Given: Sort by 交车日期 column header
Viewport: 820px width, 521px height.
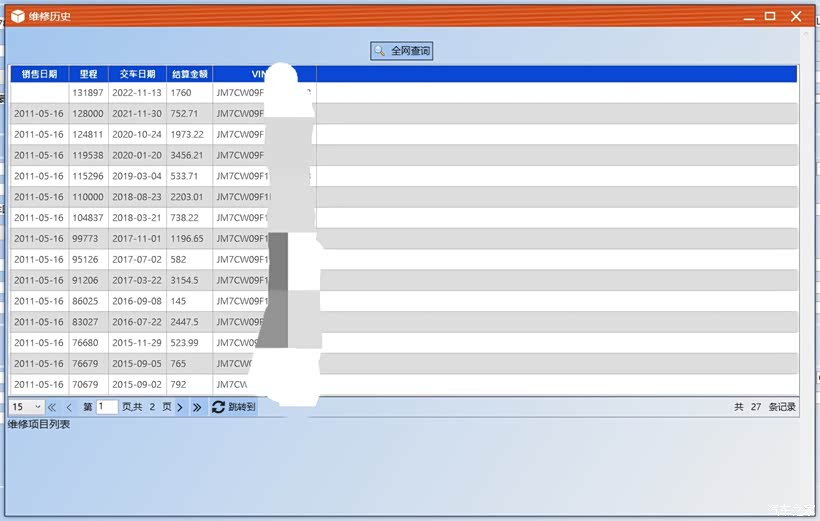Looking at the screenshot, I should pos(137,74).
